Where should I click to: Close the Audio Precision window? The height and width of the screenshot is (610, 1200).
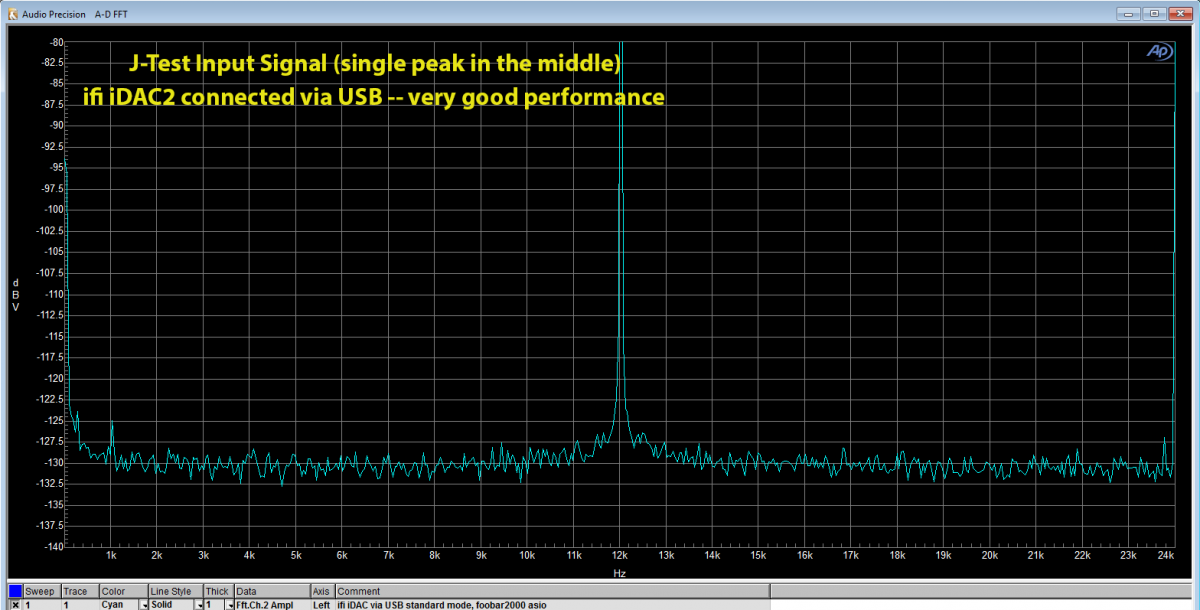point(1181,13)
